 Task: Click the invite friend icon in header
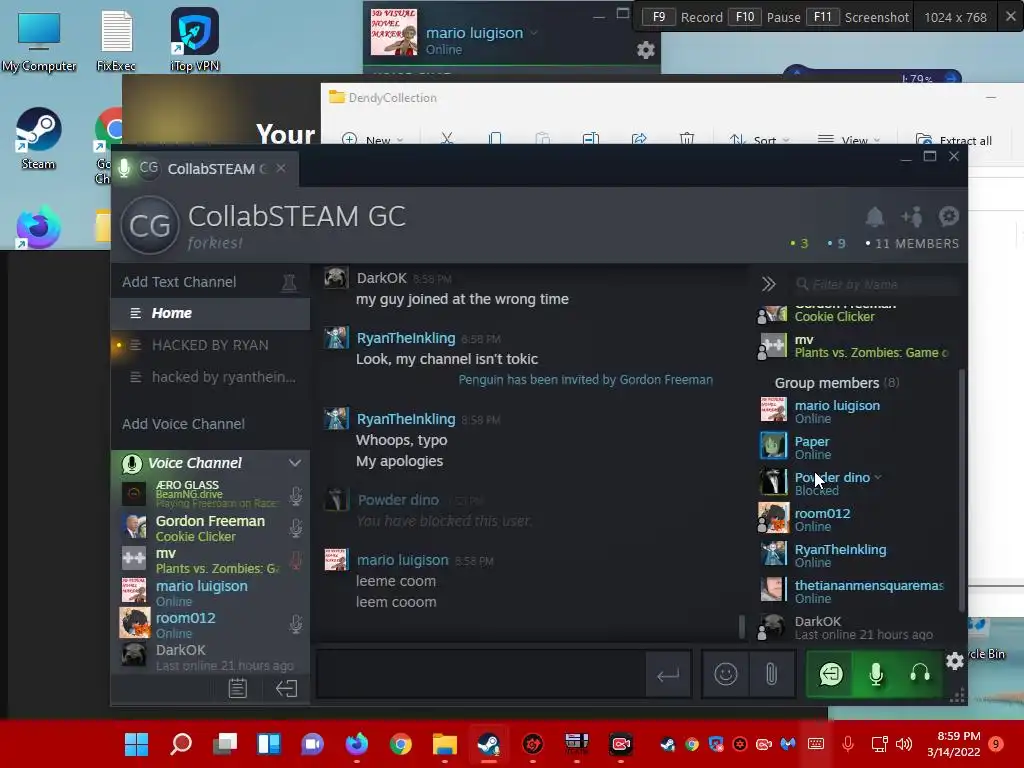click(x=912, y=216)
